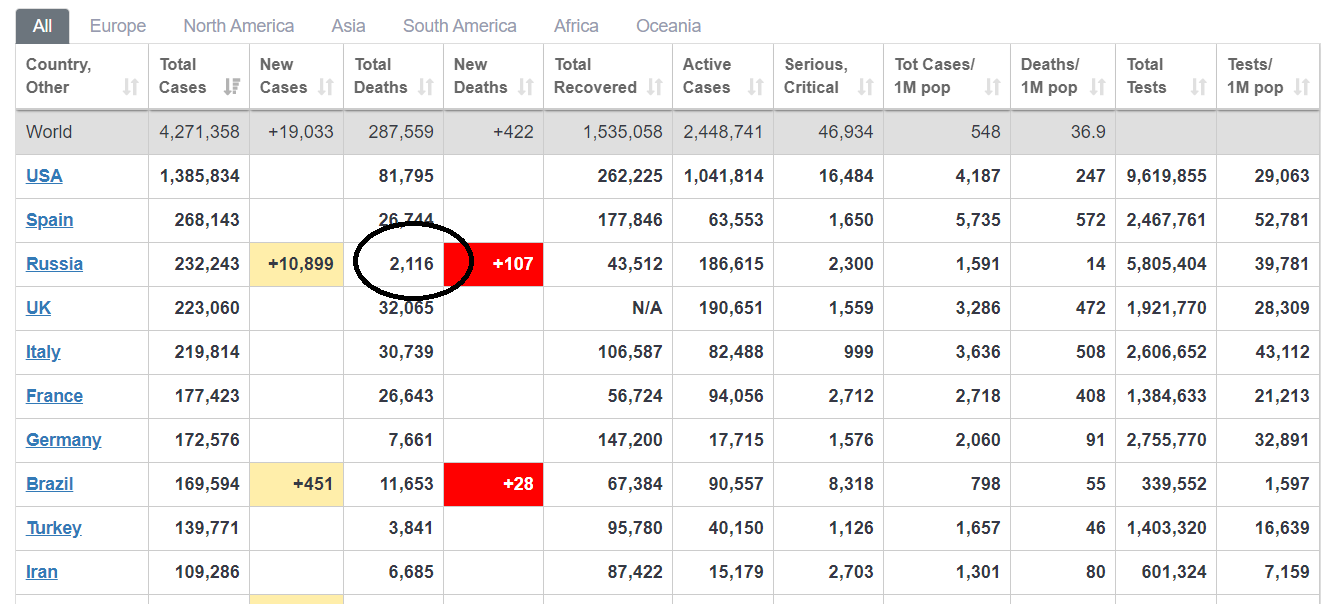Open the Germany country link

click(x=64, y=440)
